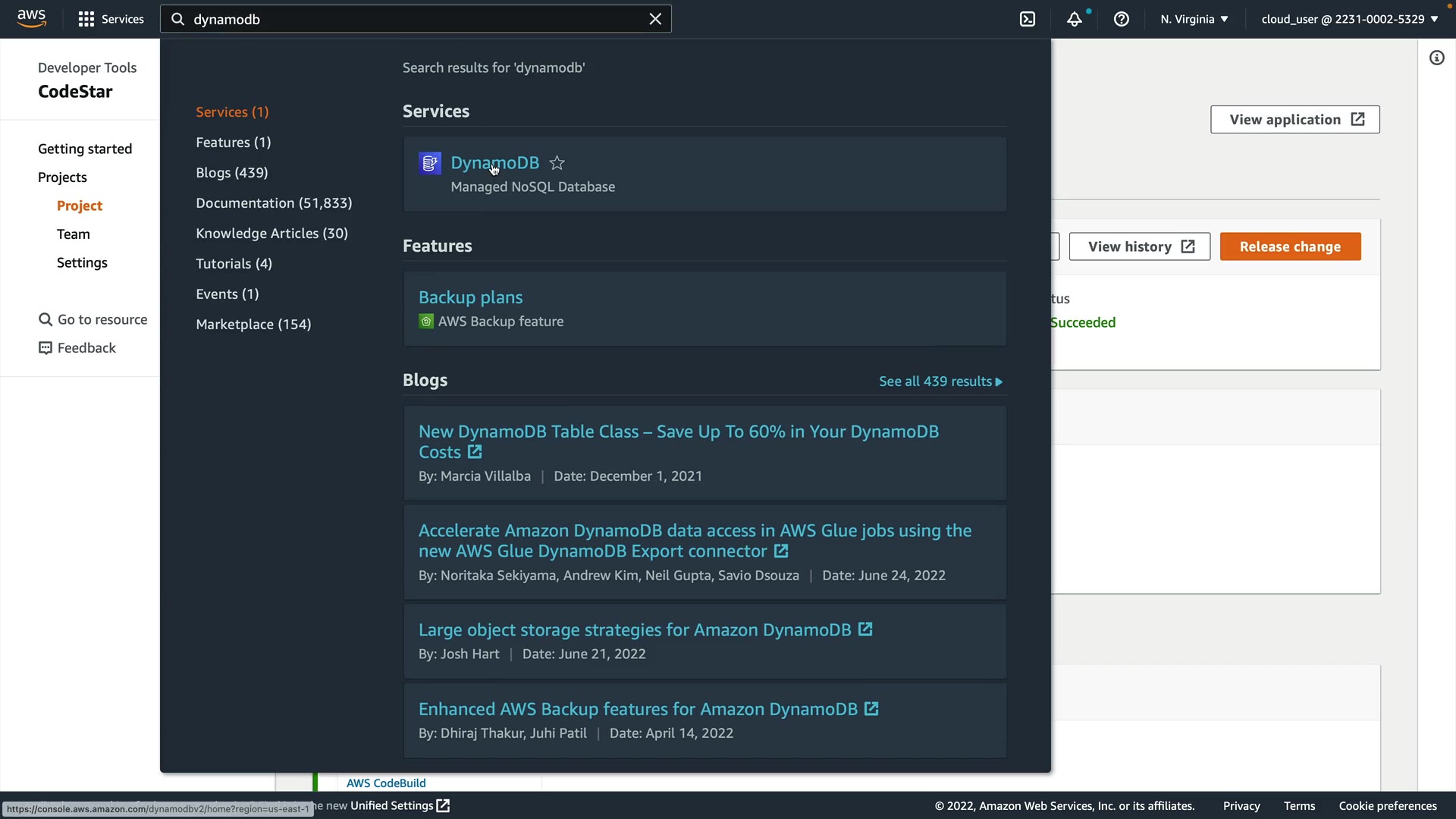Image resolution: width=1456 pixels, height=819 pixels.
Task: See all 439 blog results
Action: (x=940, y=381)
